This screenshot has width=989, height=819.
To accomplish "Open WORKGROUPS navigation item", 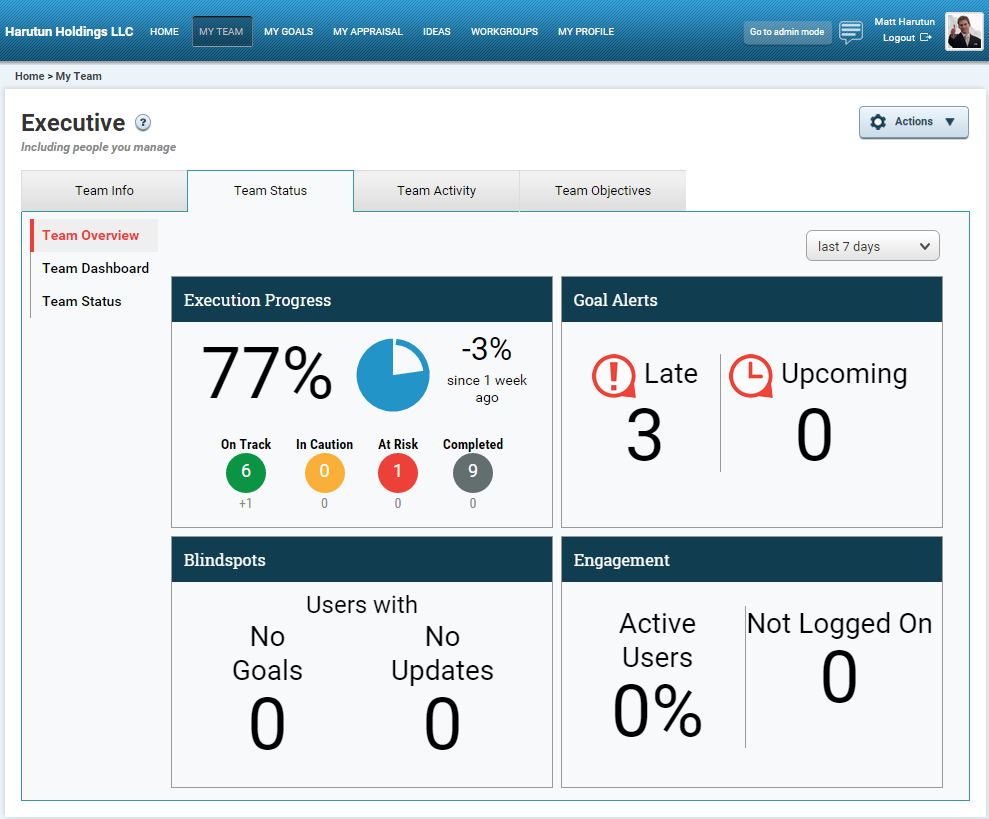I will click(x=504, y=32).
